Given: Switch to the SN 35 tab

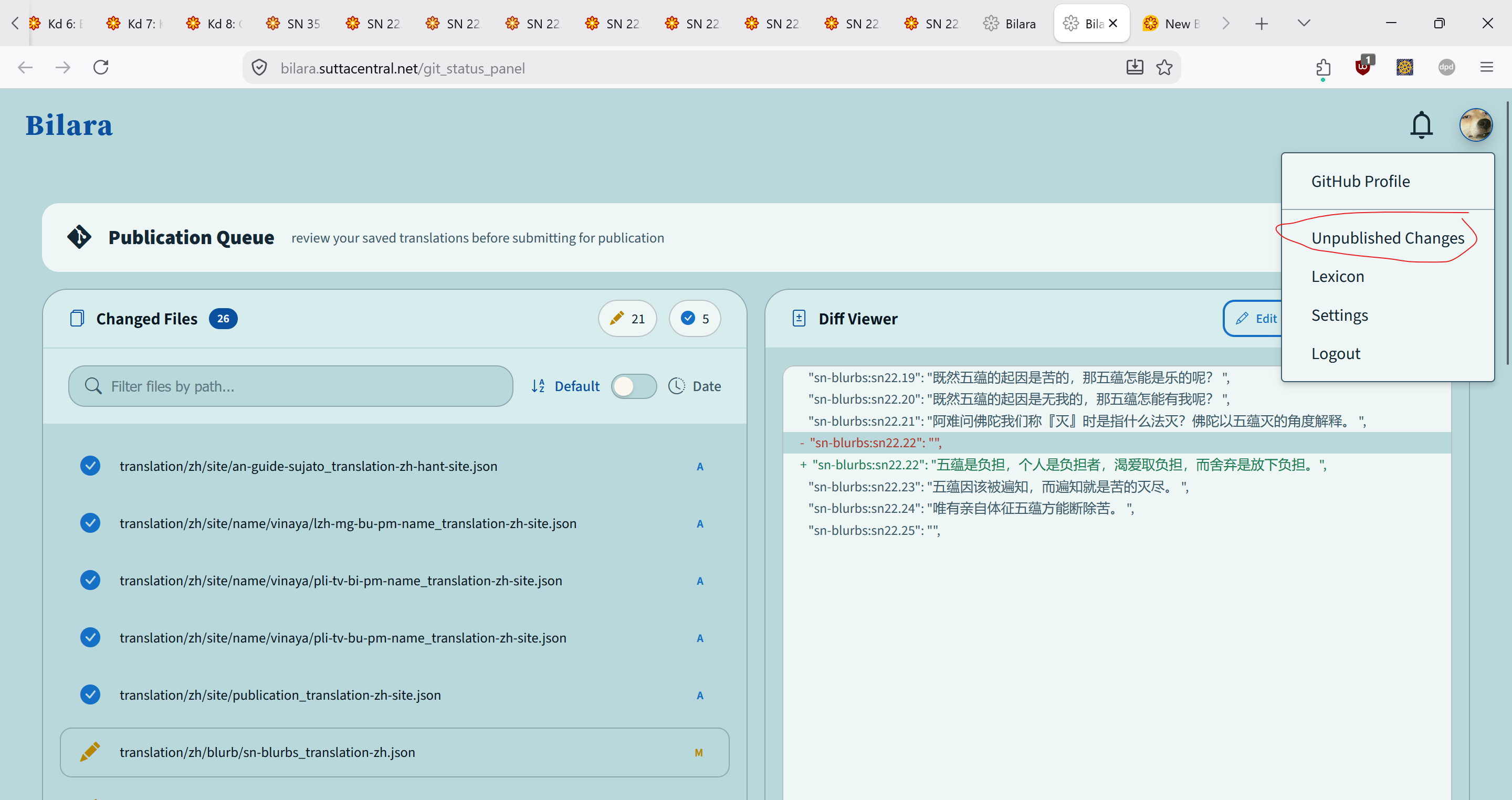Looking at the screenshot, I should 296,24.
